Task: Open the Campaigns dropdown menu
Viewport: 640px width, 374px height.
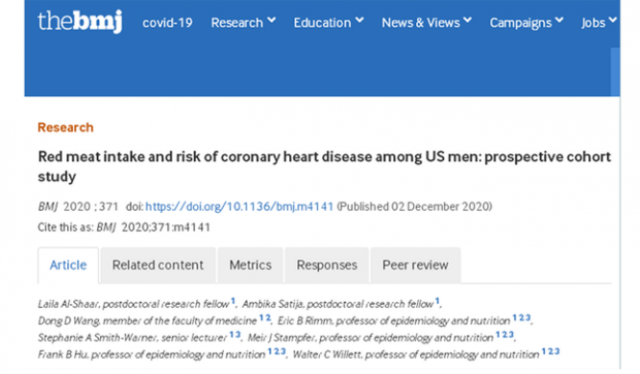Action: 527,23
